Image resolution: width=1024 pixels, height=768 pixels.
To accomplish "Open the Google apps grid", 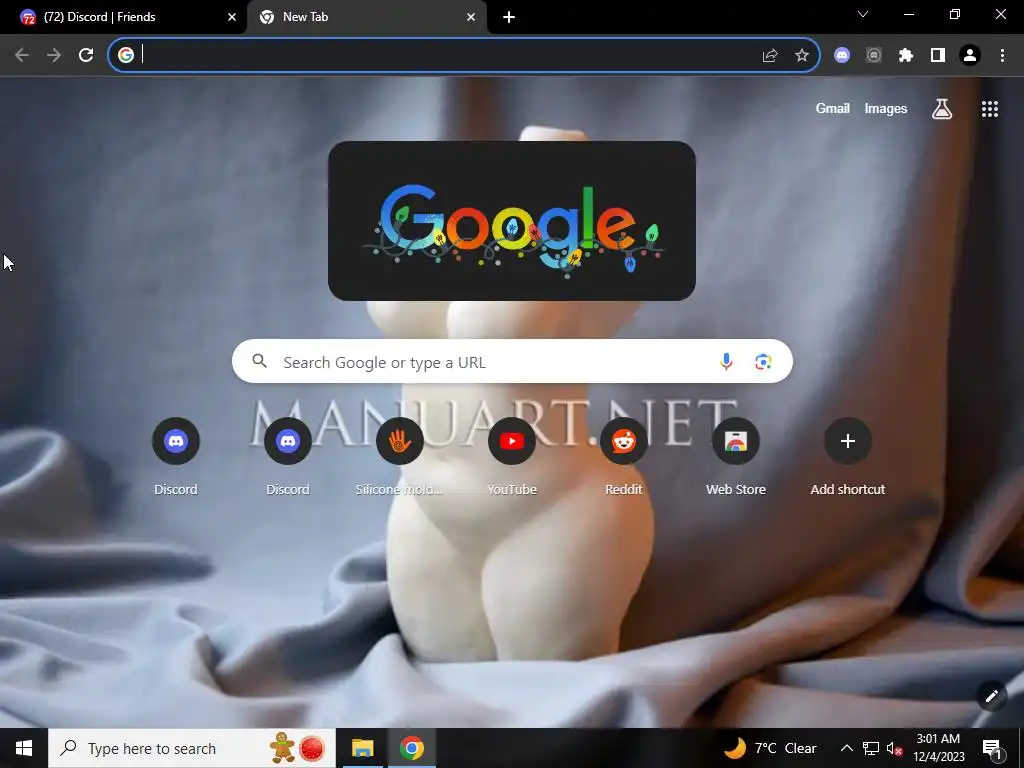I will (990, 109).
